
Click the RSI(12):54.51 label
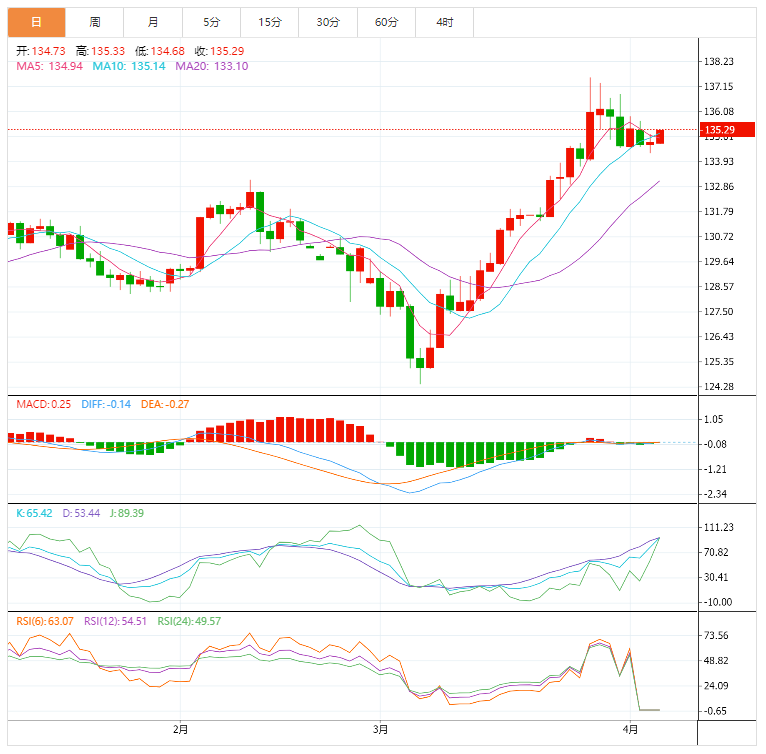click(x=115, y=622)
